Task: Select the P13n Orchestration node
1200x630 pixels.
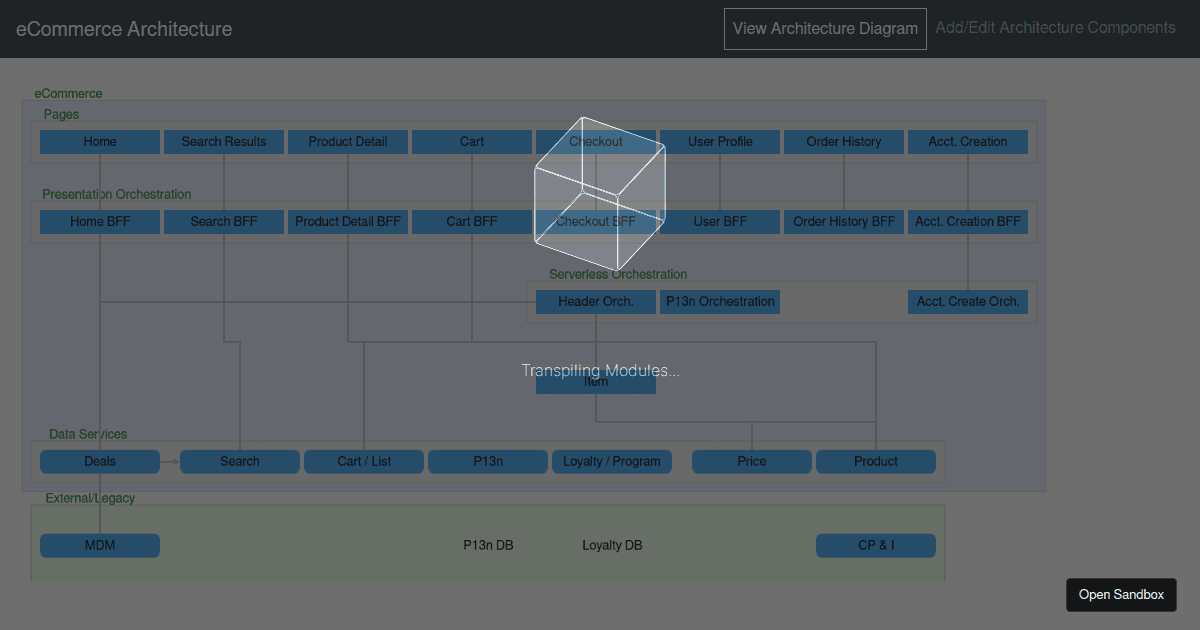Action: [719, 301]
